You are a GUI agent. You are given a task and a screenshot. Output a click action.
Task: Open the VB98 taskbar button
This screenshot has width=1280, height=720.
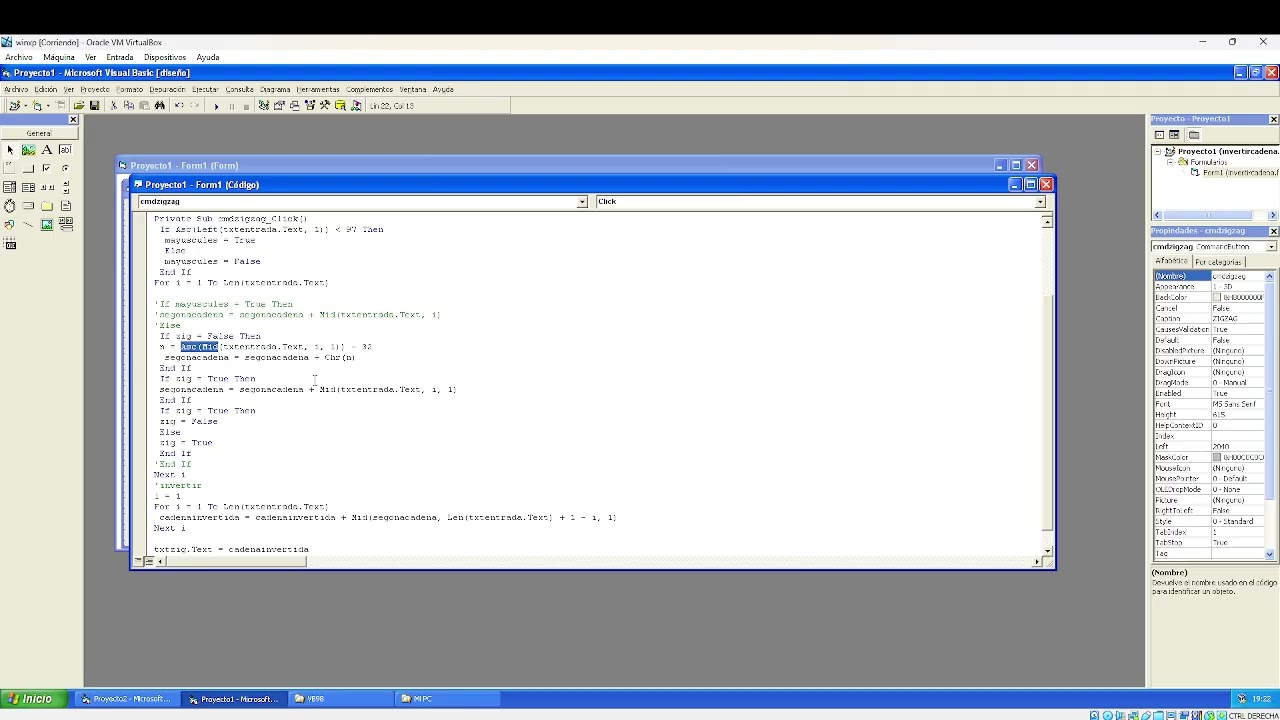click(339, 699)
